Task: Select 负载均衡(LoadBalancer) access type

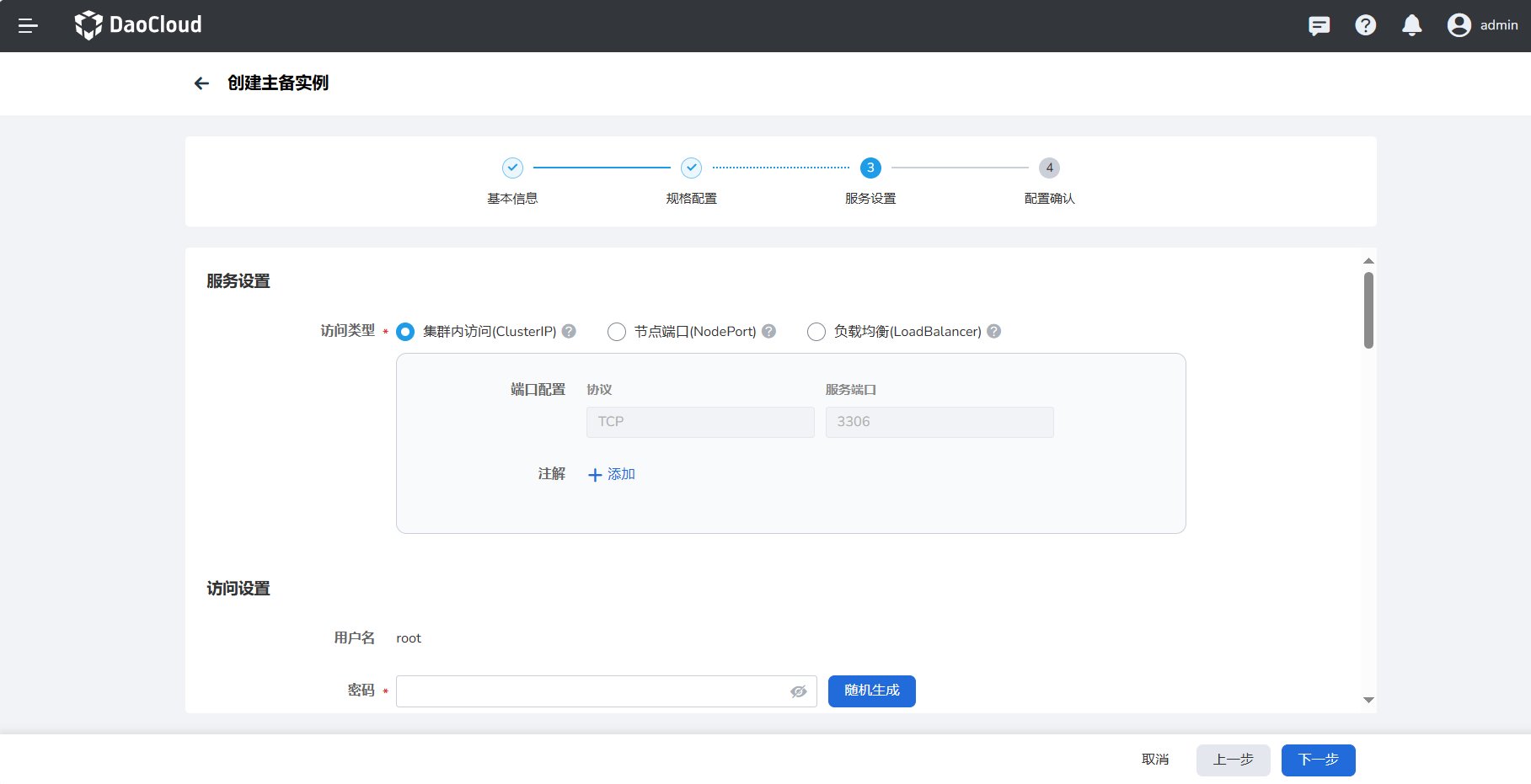Action: [816, 332]
